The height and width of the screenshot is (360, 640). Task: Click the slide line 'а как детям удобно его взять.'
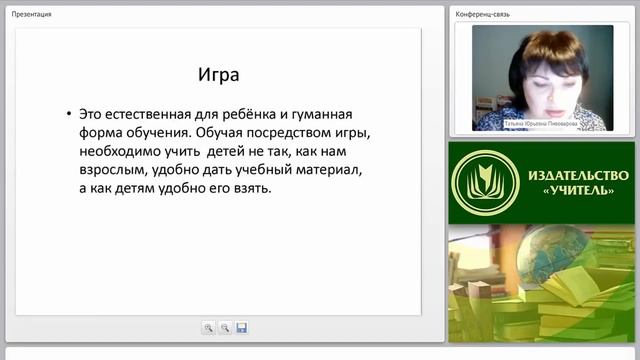tap(175, 188)
